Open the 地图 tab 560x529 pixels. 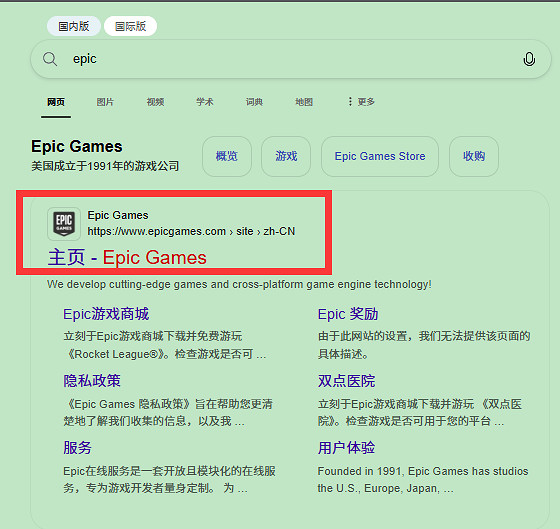tap(304, 102)
